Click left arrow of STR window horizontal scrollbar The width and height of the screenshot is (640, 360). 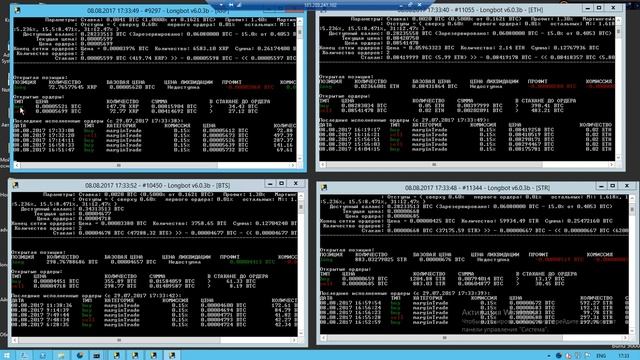pos(323,338)
